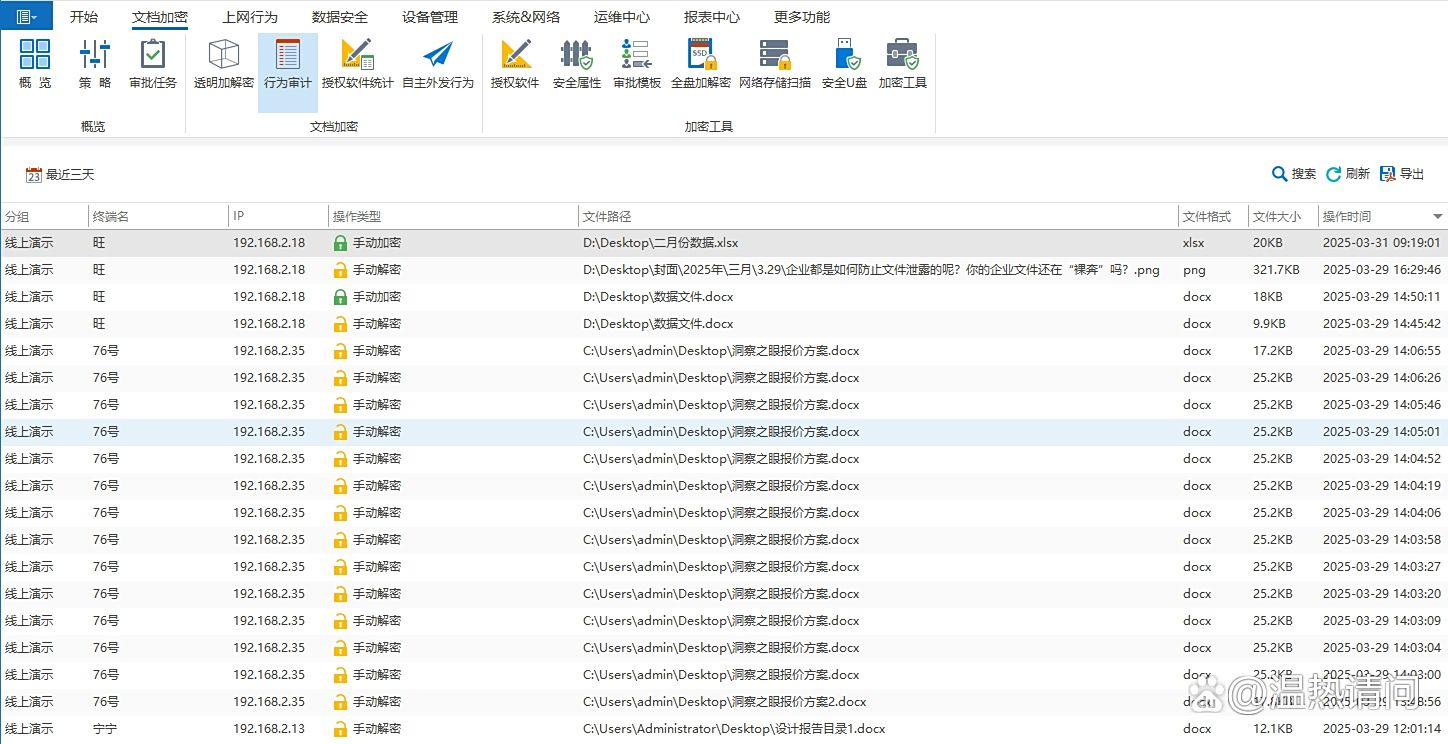
Task: Click the 搜索 search button
Action: click(x=1295, y=172)
